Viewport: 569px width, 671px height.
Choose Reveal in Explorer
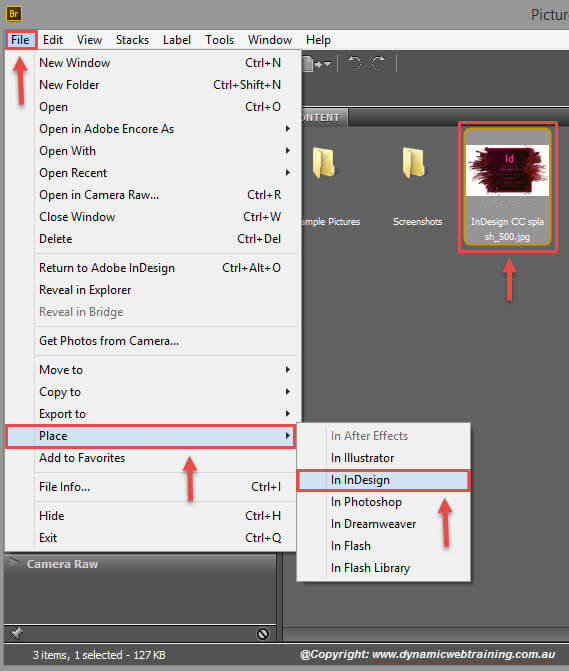[x=151, y=290]
